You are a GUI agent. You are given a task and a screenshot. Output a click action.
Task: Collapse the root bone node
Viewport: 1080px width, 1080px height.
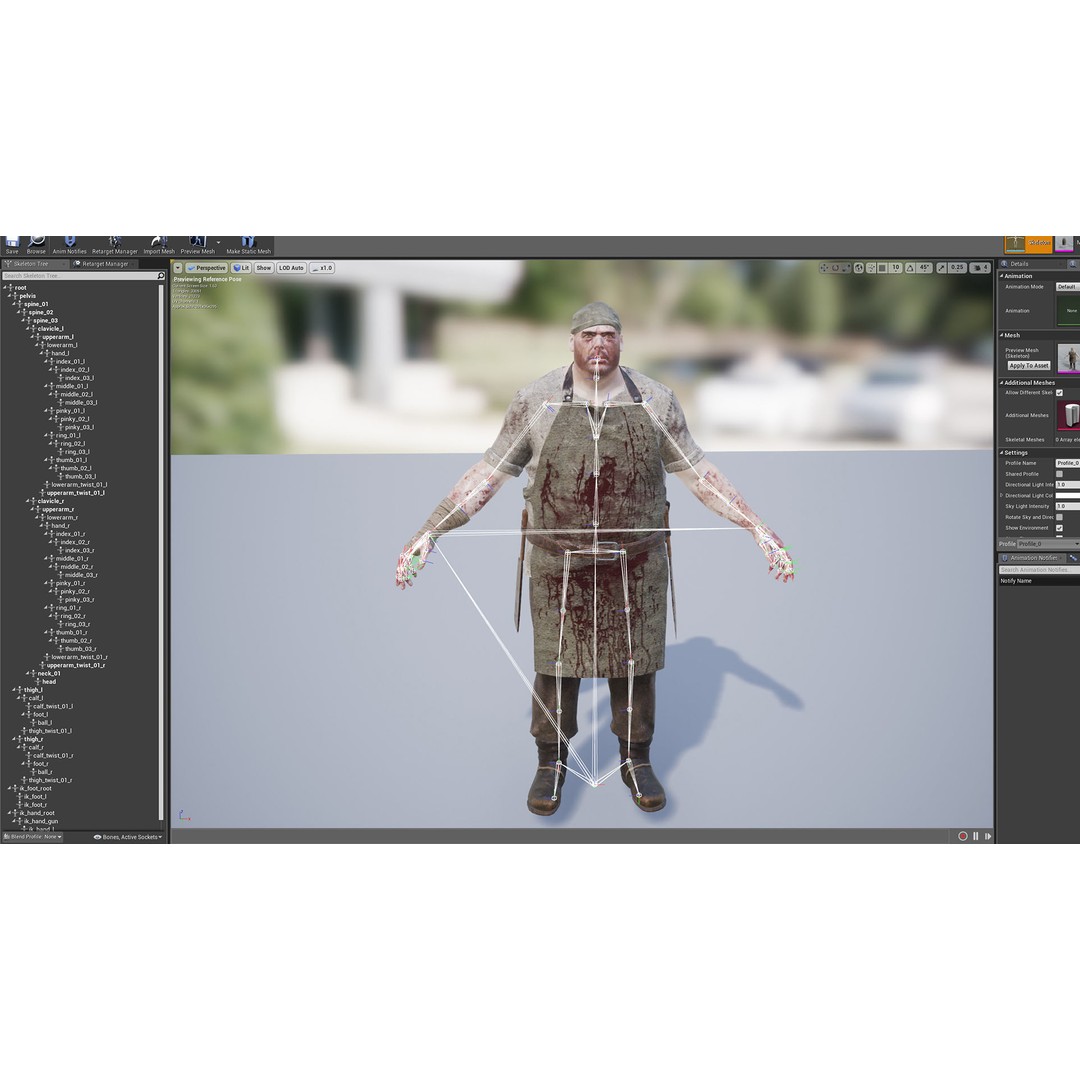click(5, 288)
